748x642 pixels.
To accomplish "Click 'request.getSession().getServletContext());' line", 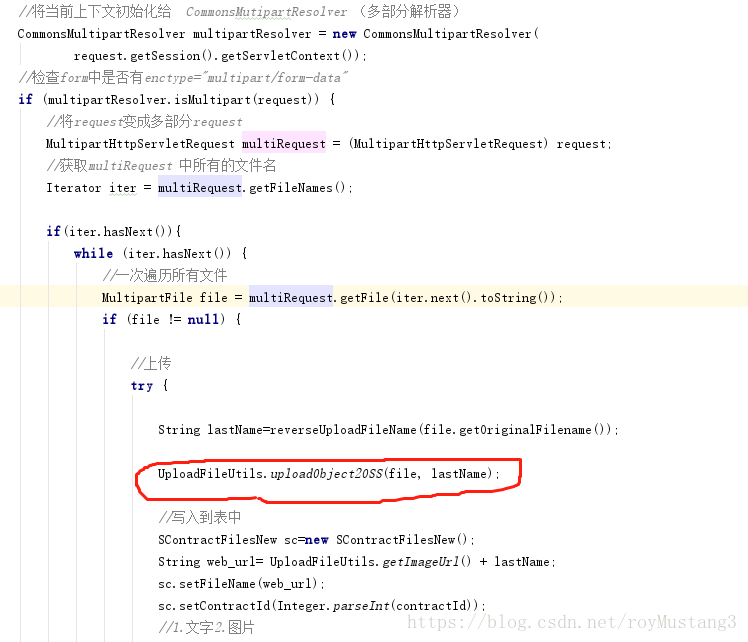I will click(220, 56).
